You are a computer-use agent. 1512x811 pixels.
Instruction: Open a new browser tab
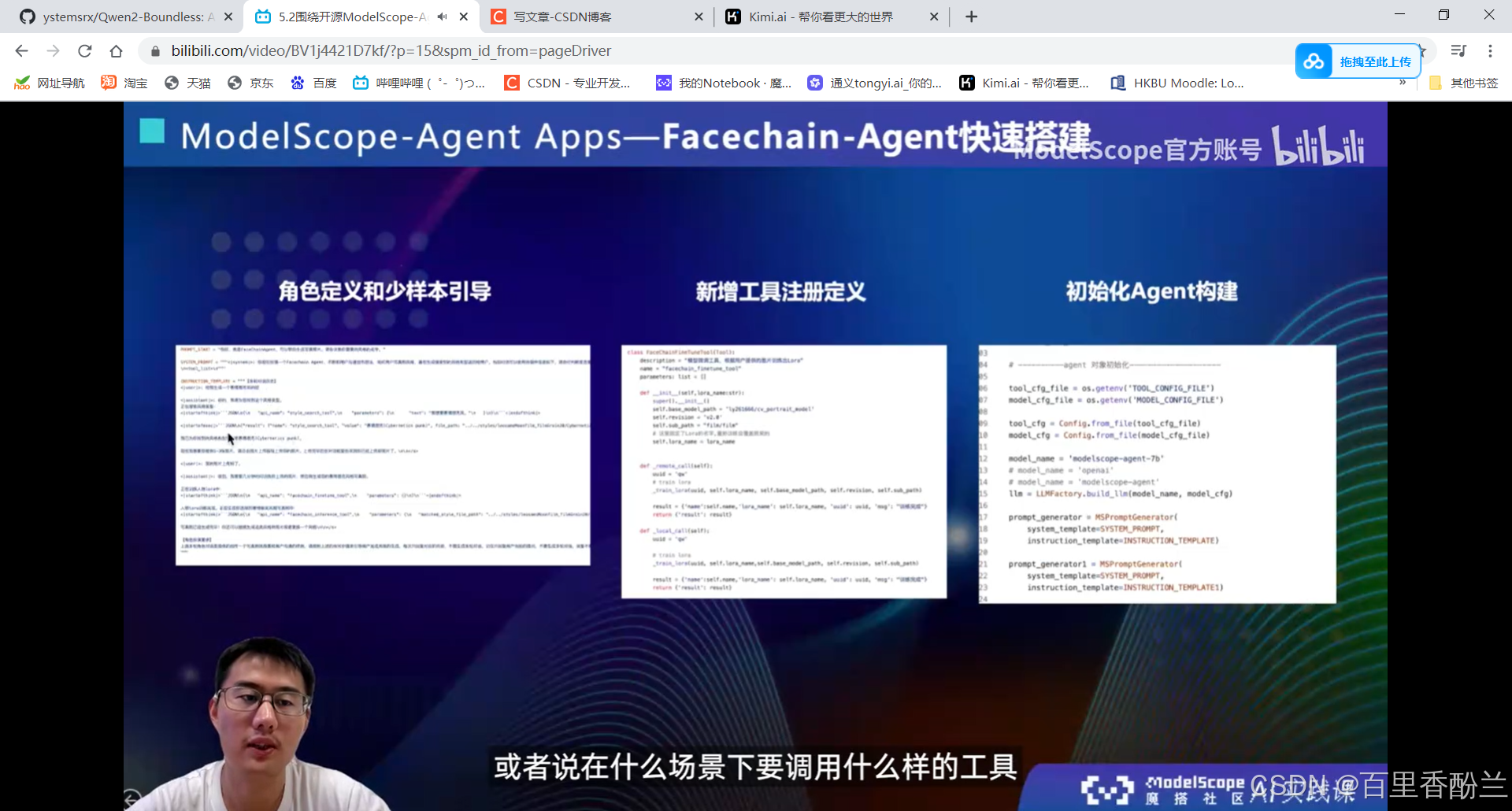point(972,17)
